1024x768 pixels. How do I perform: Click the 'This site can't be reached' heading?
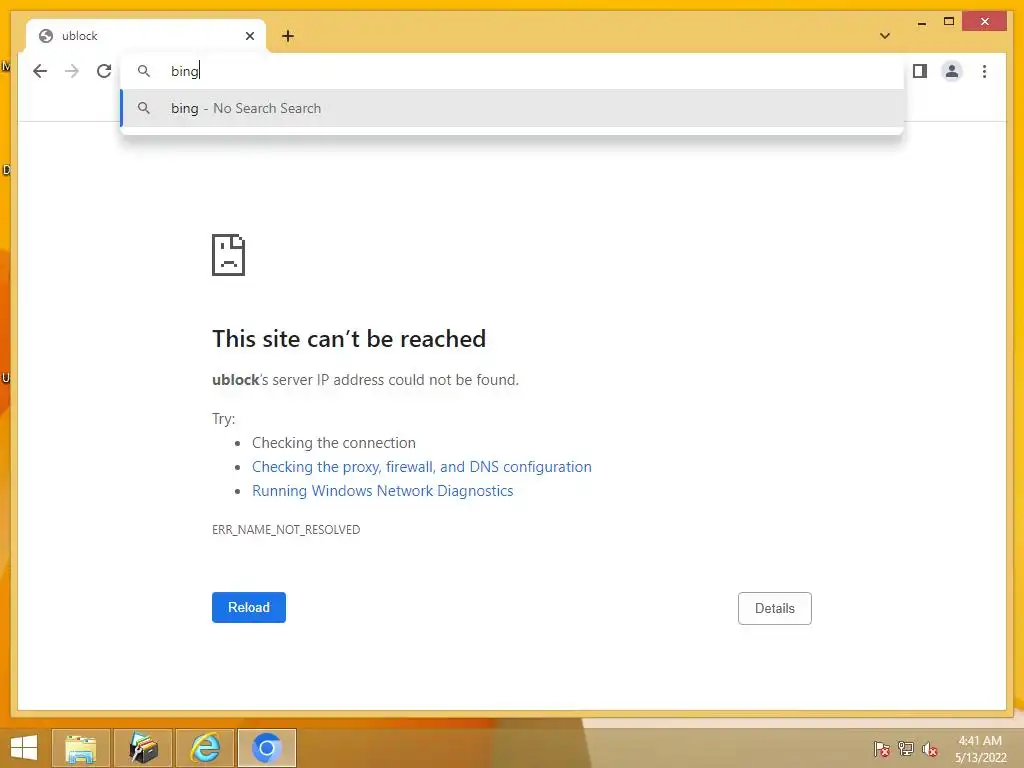tap(349, 339)
